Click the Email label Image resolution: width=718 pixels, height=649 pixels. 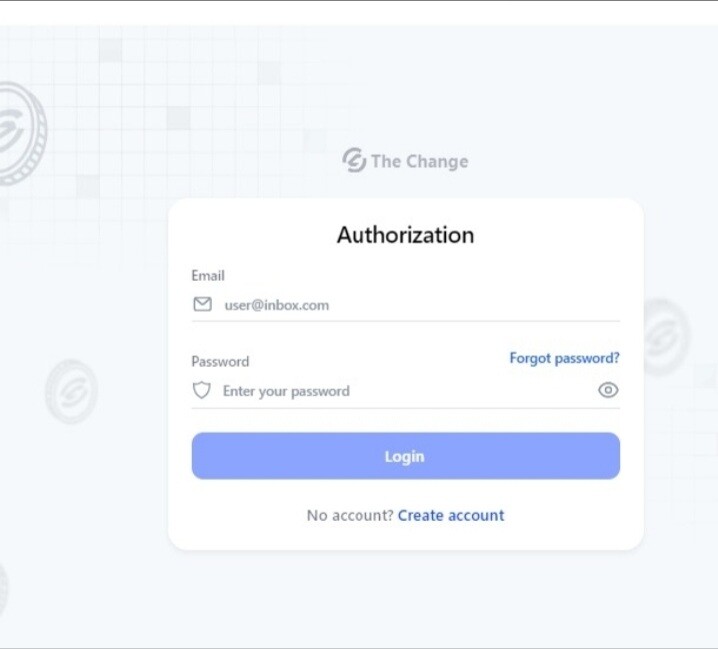pos(208,276)
